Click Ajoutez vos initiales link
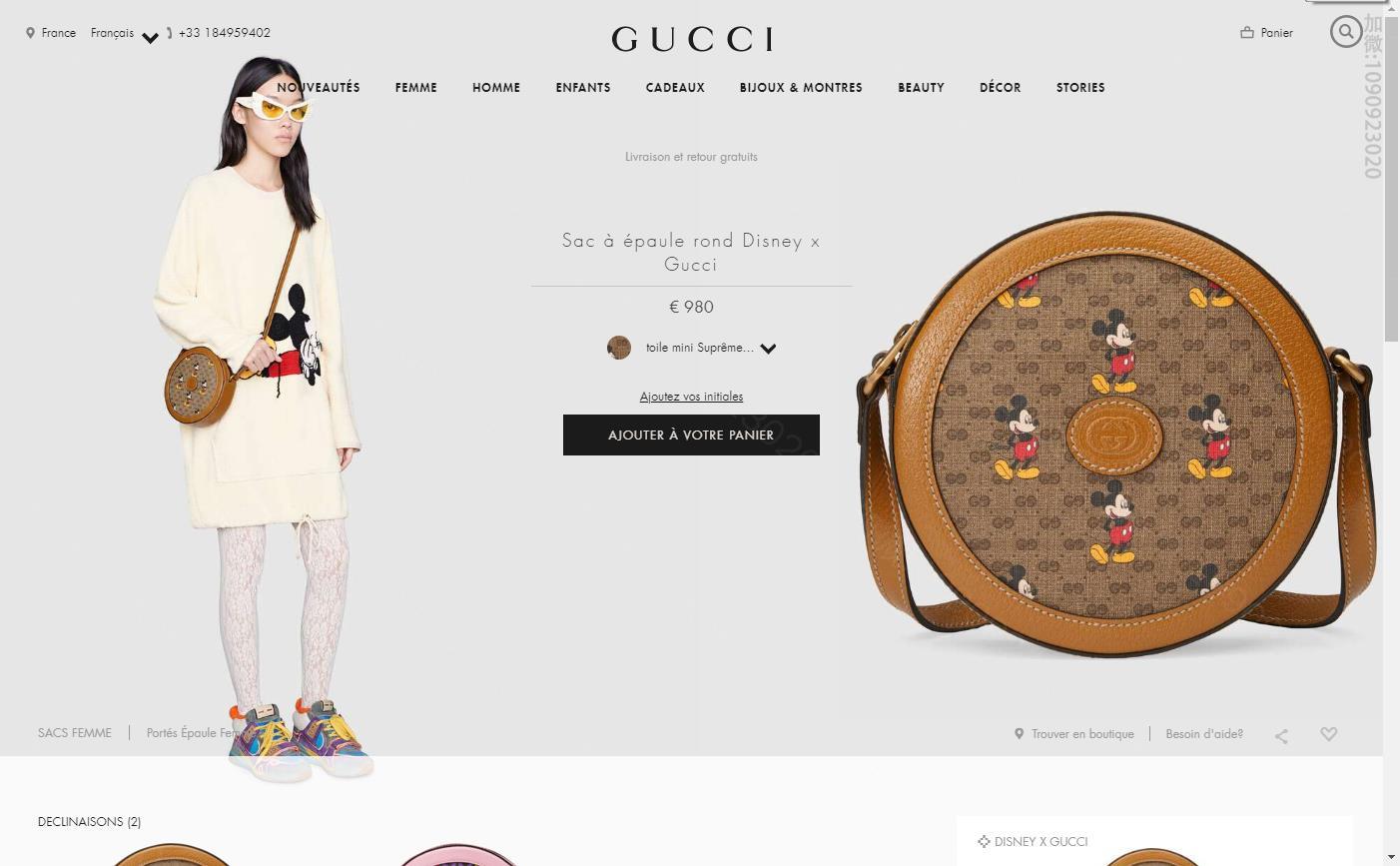1400x866 pixels. (x=691, y=397)
